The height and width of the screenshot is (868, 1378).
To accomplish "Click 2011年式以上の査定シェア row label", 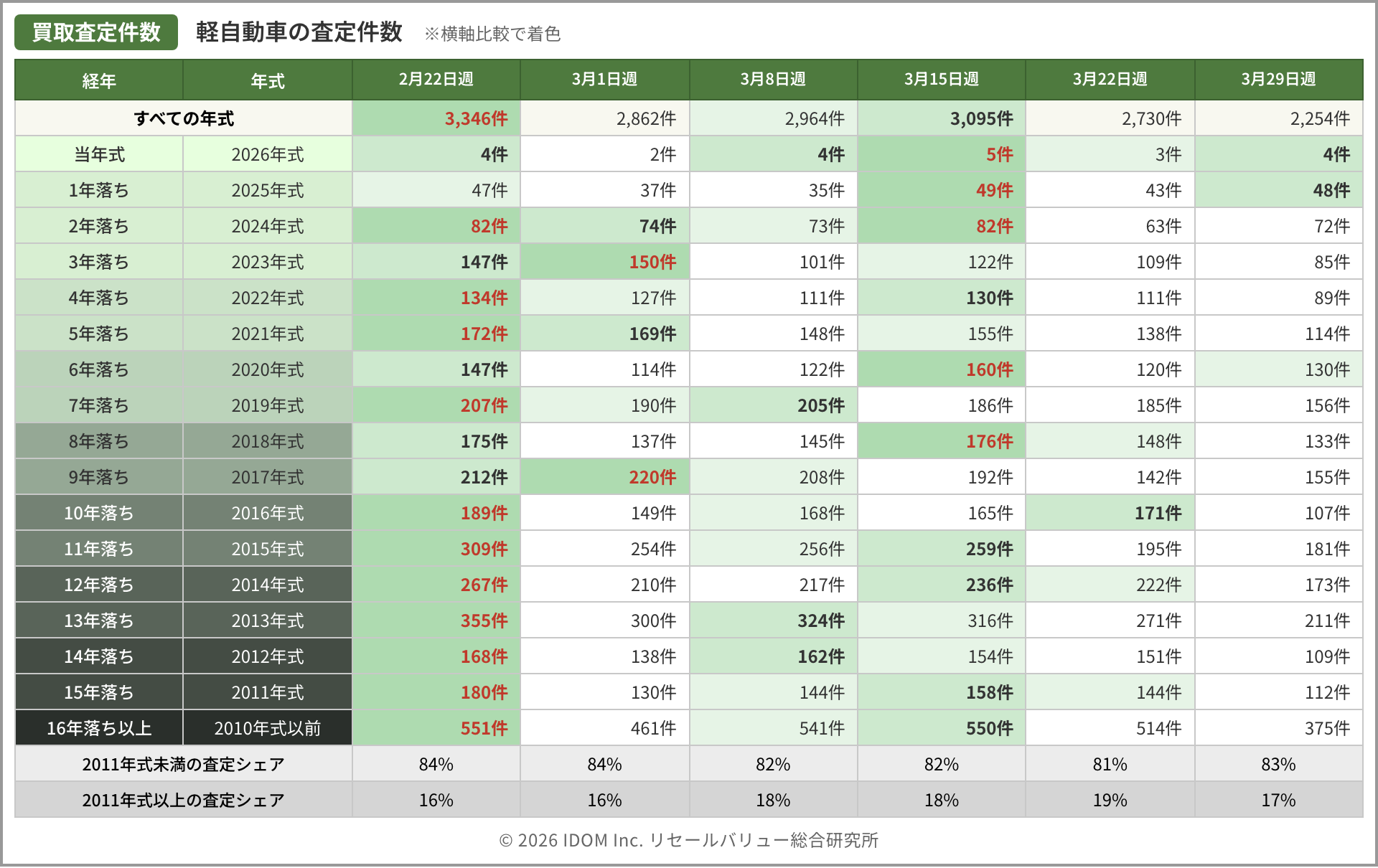I will tap(184, 800).
